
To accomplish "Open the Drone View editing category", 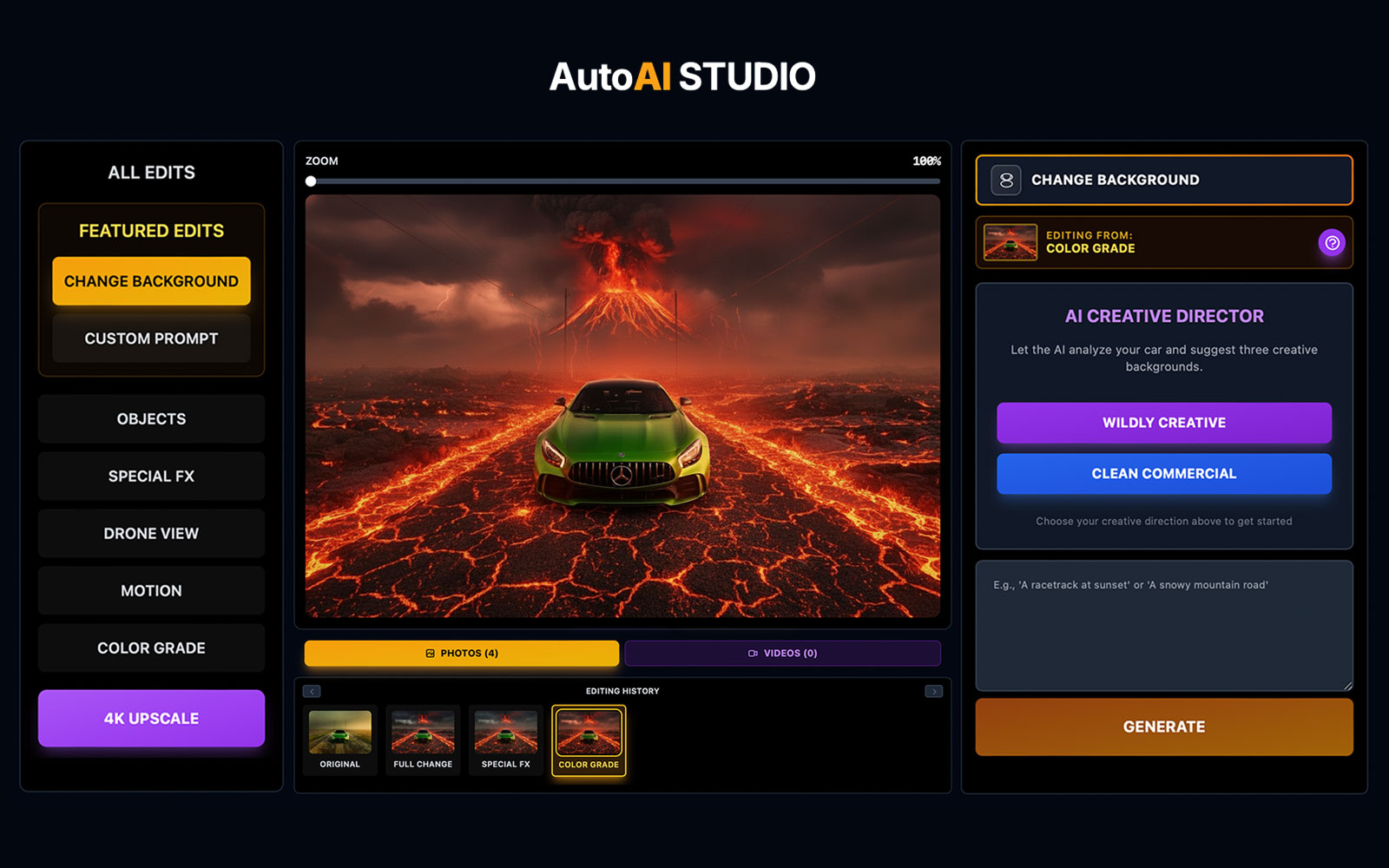I will (x=151, y=533).
